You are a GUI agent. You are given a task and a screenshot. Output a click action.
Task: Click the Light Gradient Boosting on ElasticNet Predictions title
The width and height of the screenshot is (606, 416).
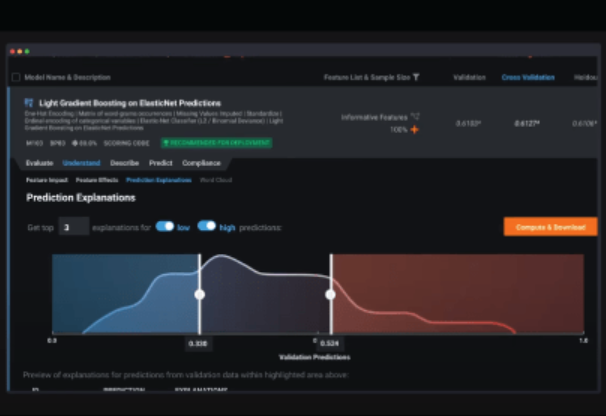coord(130,103)
